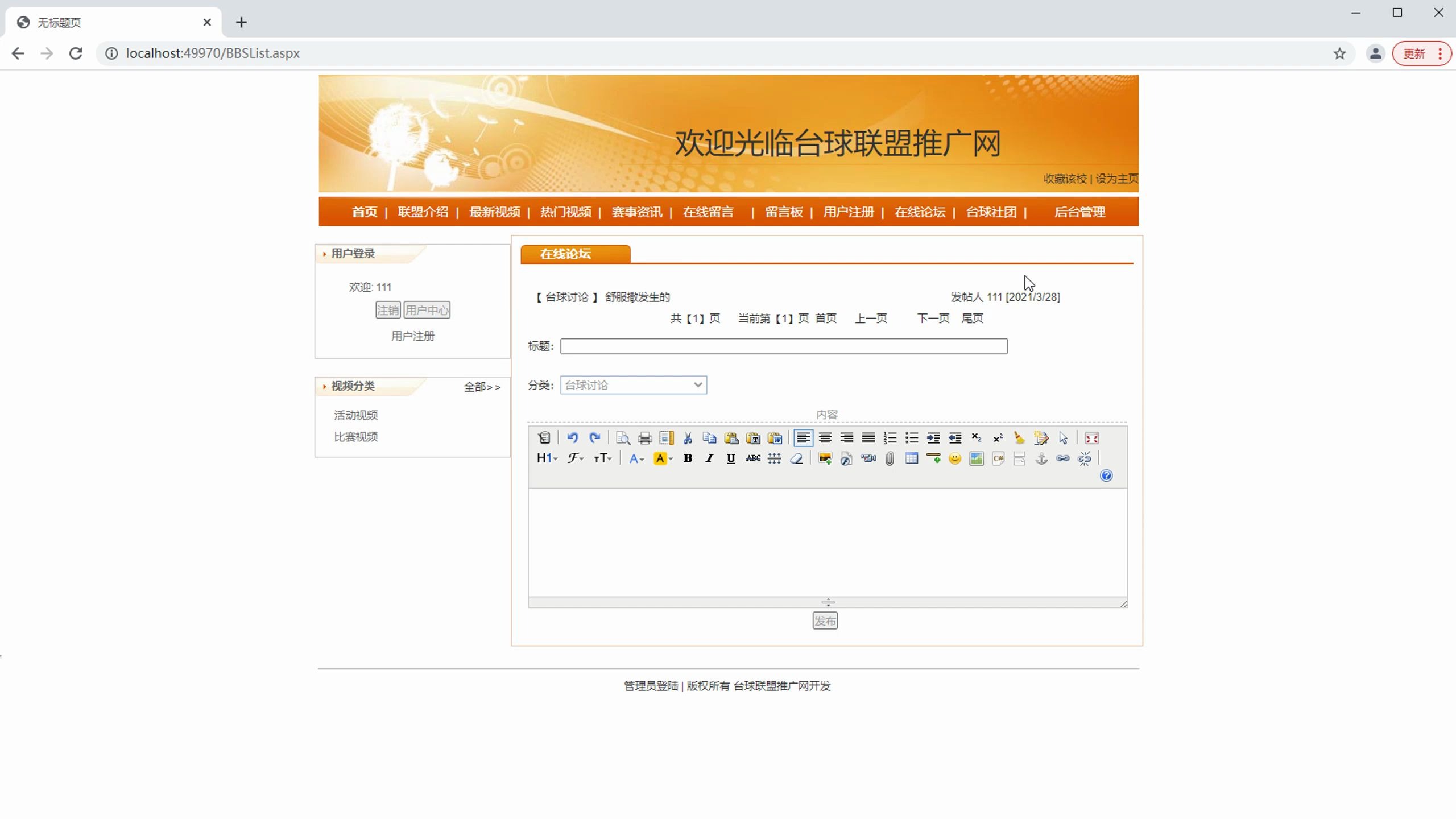Screen dimensions: 1456x819
Task: Apply quick format with the pencil-note icon
Action: click(1041, 437)
